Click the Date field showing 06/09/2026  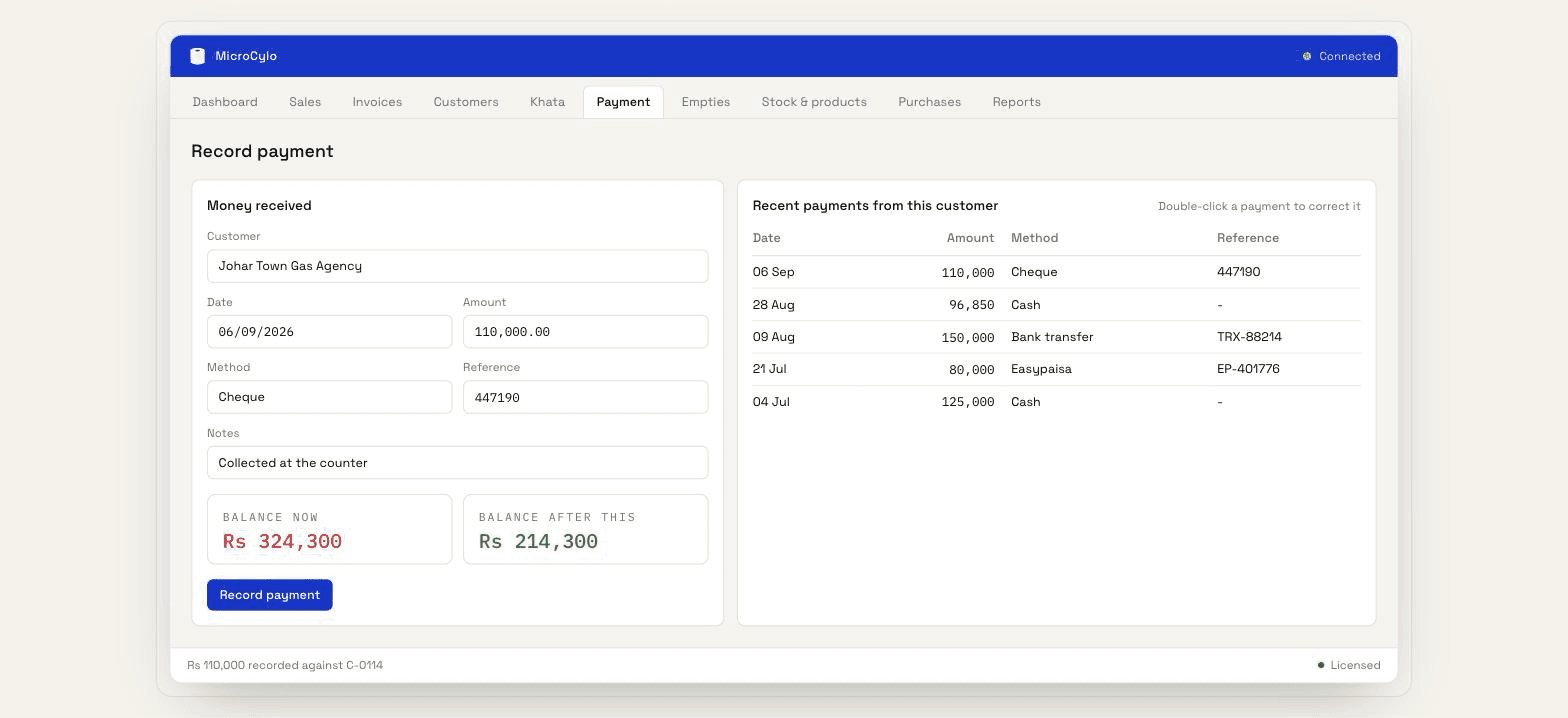tap(329, 332)
